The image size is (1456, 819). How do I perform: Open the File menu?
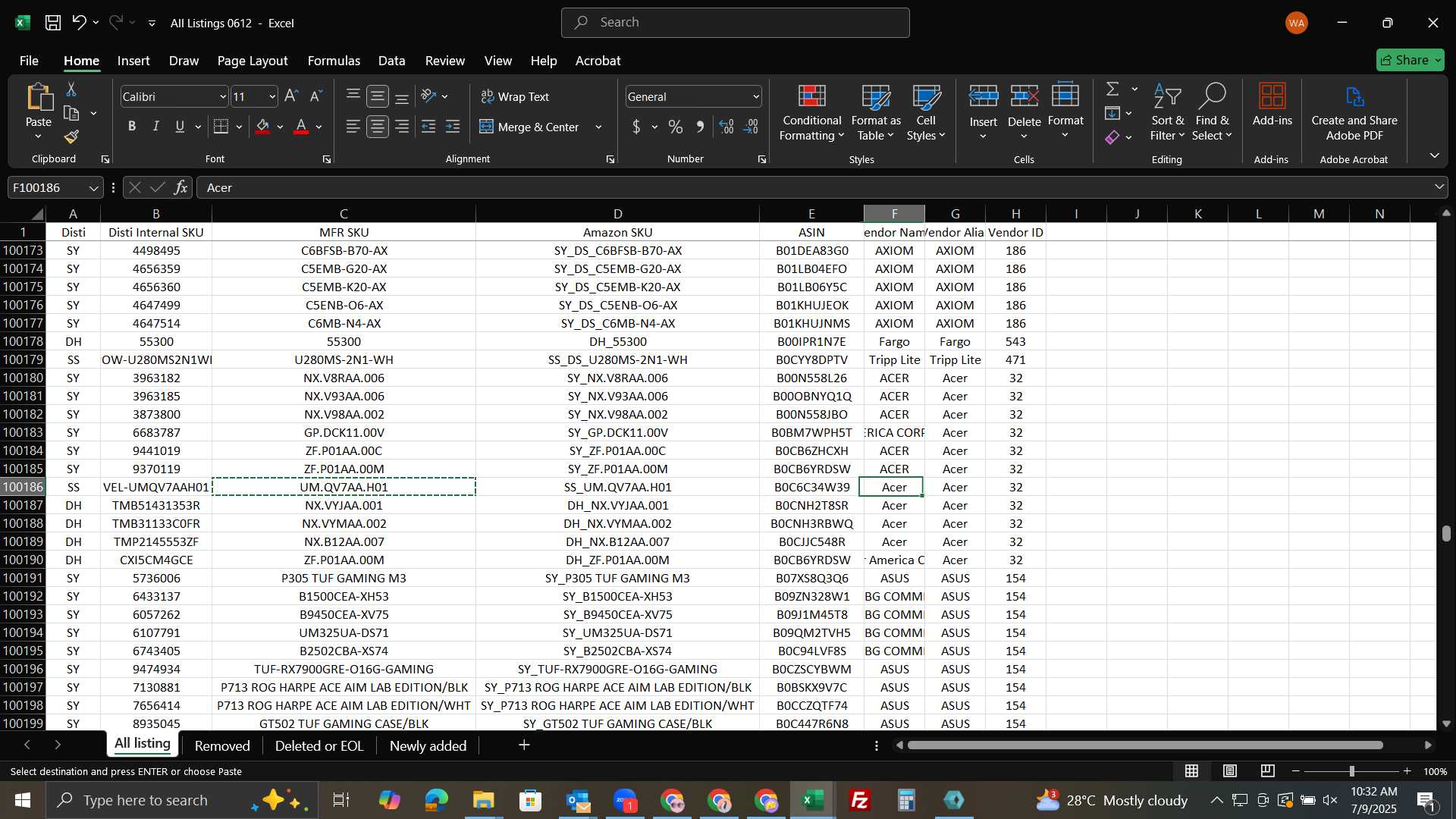29,61
